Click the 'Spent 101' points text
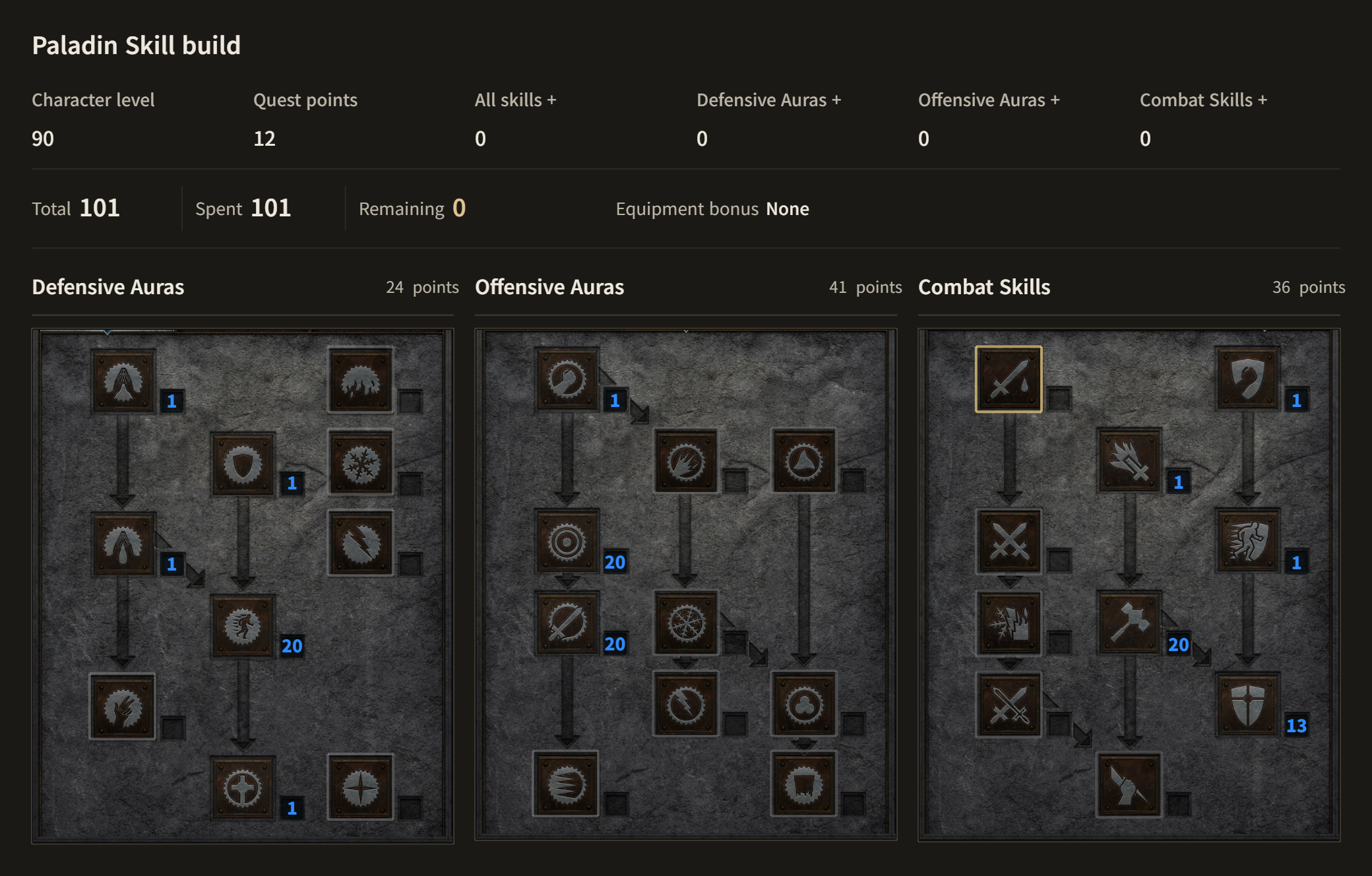The height and width of the screenshot is (876, 1372). 243,208
